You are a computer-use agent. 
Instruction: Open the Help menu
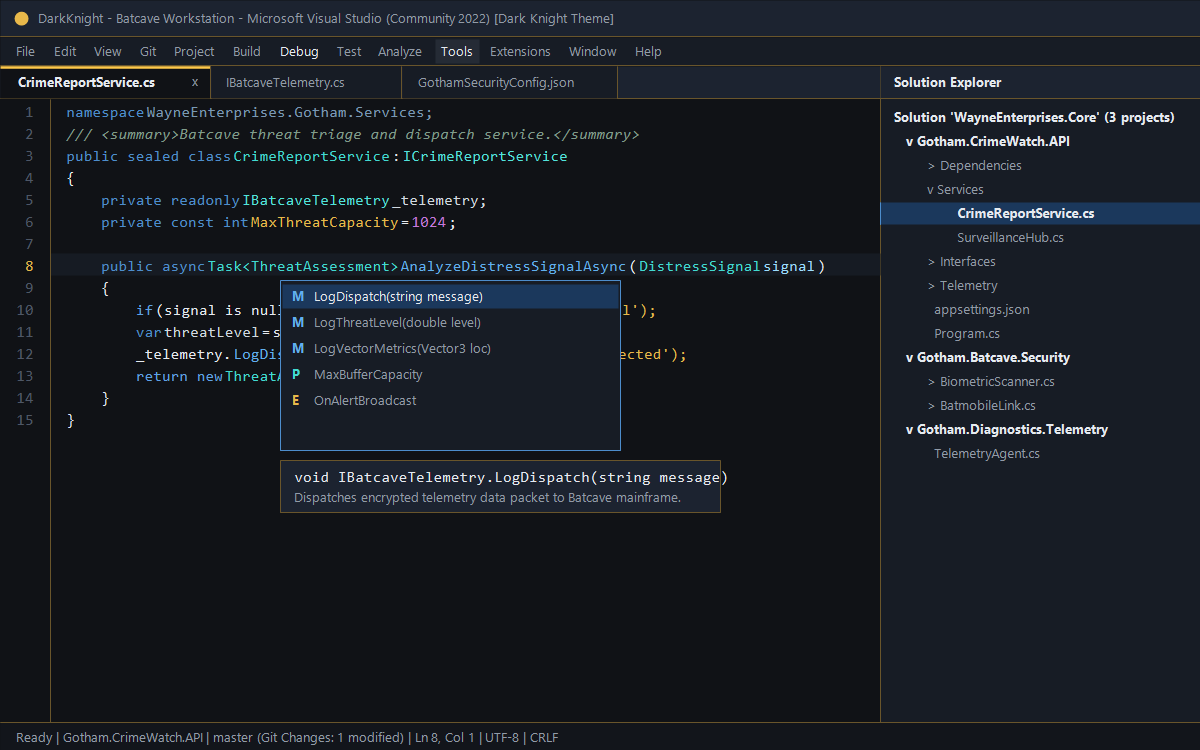click(x=648, y=52)
